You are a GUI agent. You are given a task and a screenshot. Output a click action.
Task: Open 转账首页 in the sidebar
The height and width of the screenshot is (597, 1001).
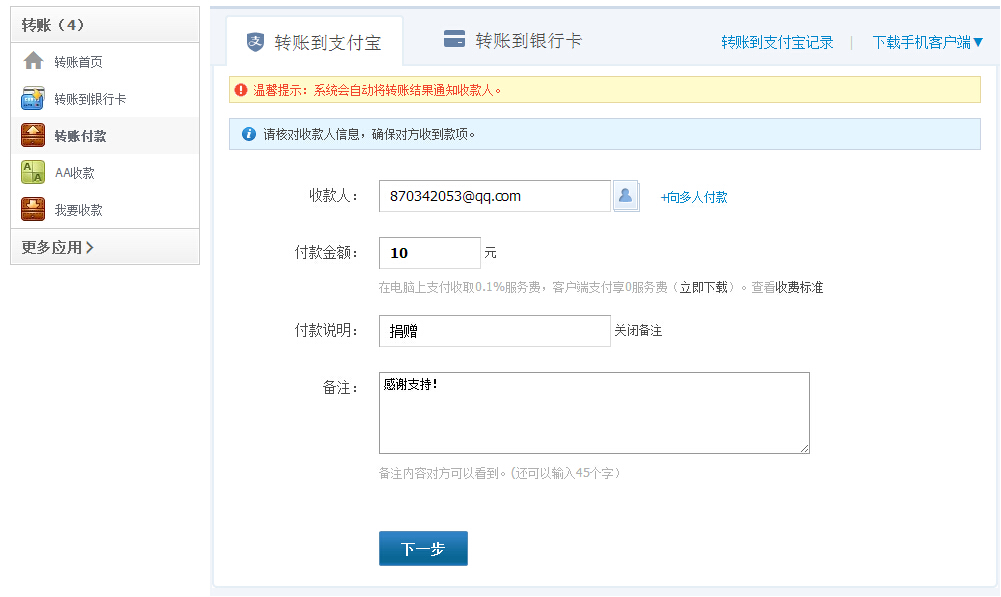[x=105, y=61]
